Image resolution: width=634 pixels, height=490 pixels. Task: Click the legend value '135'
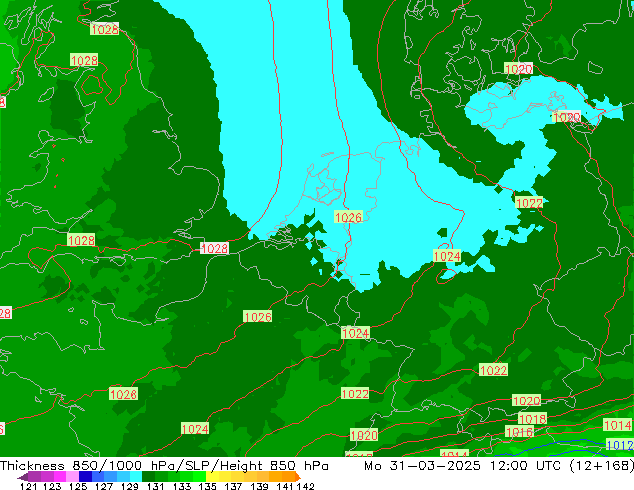[x=207, y=486]
